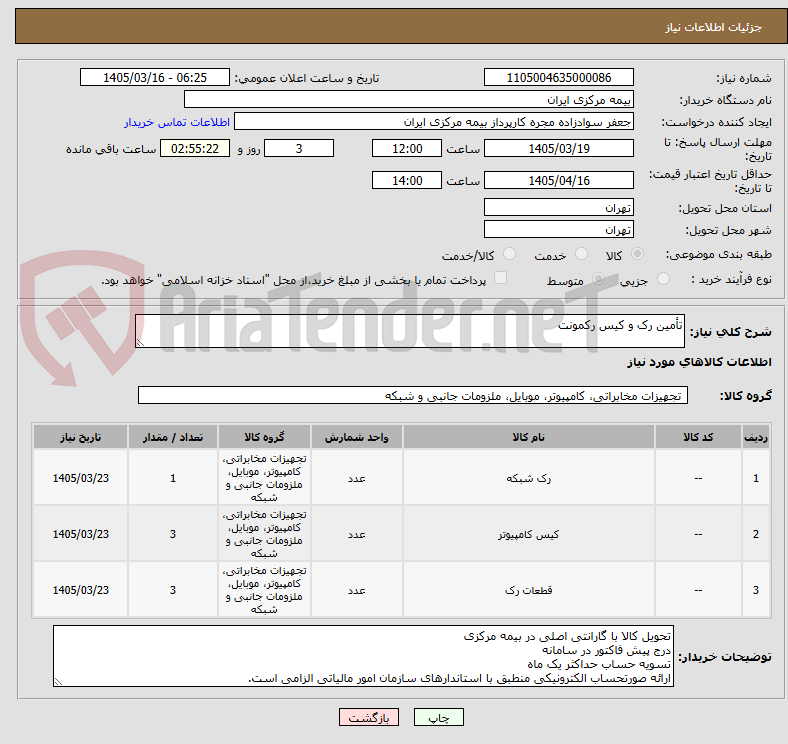Click the نام کالا column header

pyautogui.click(x=529, y=437)
